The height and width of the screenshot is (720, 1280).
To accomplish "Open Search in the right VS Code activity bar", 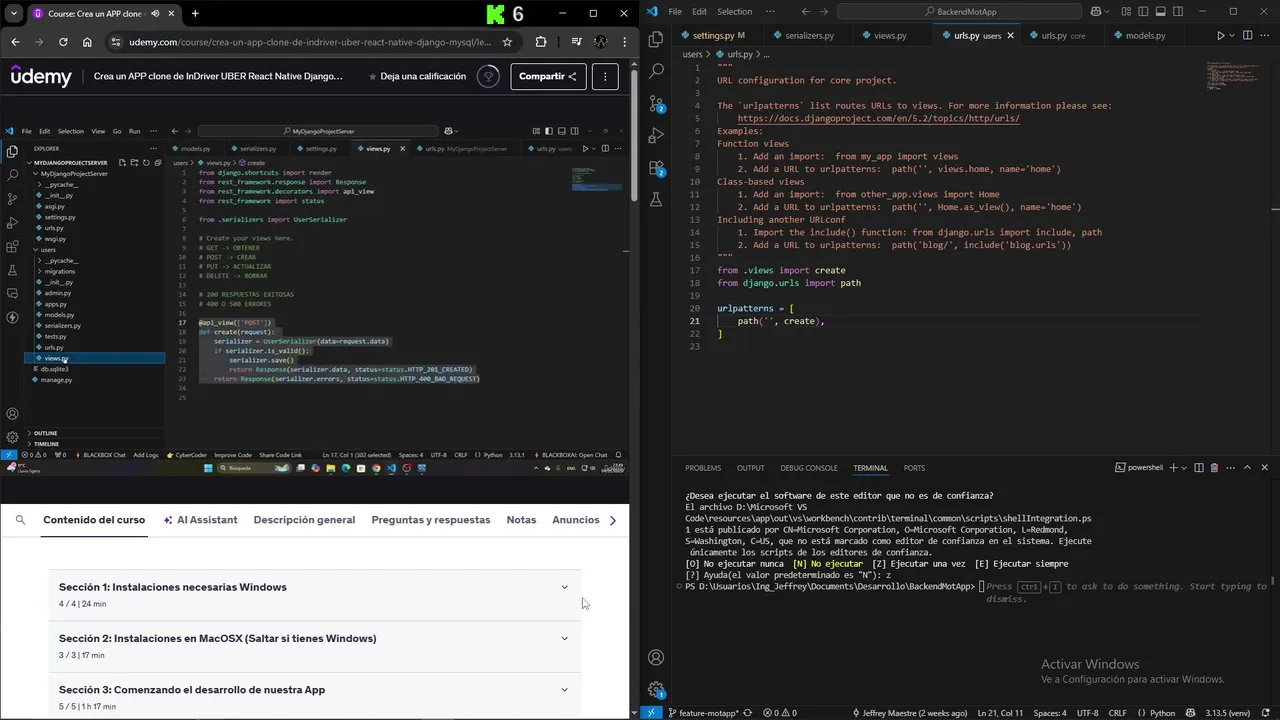I will 656,71.
